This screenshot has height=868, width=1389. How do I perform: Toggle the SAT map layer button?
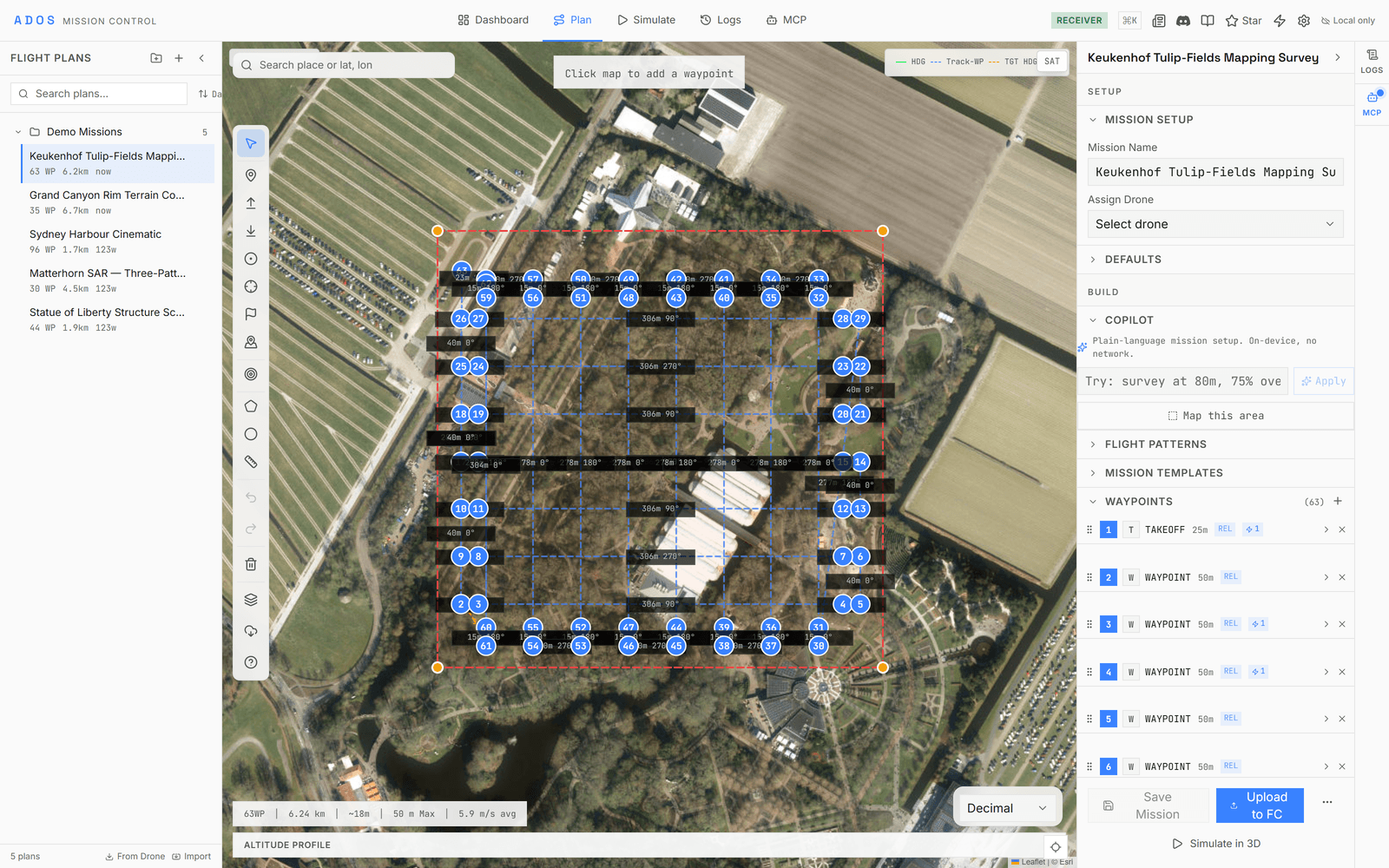click(1052, 62)
